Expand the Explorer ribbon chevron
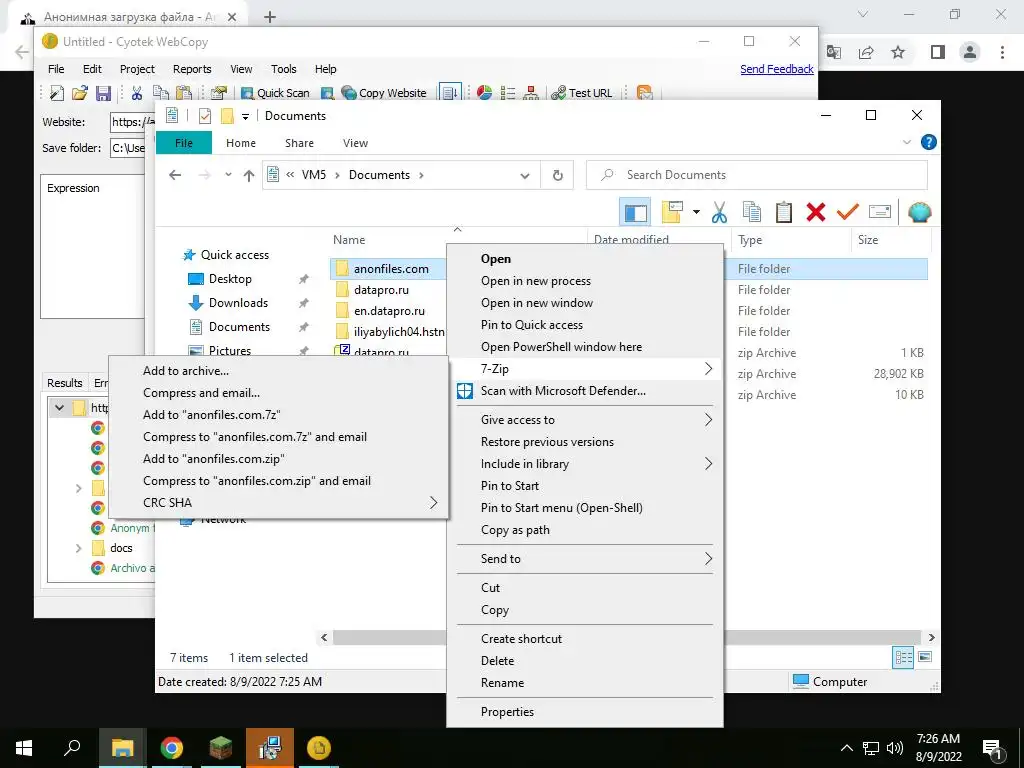Viewport: 1024px width, 768px height. pyautogui.click(x=906, y=142)
